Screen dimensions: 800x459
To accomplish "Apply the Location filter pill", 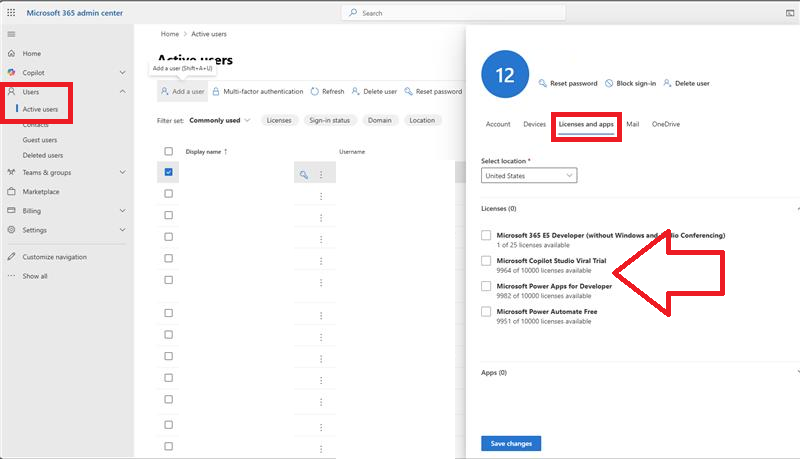I will 422,120.
